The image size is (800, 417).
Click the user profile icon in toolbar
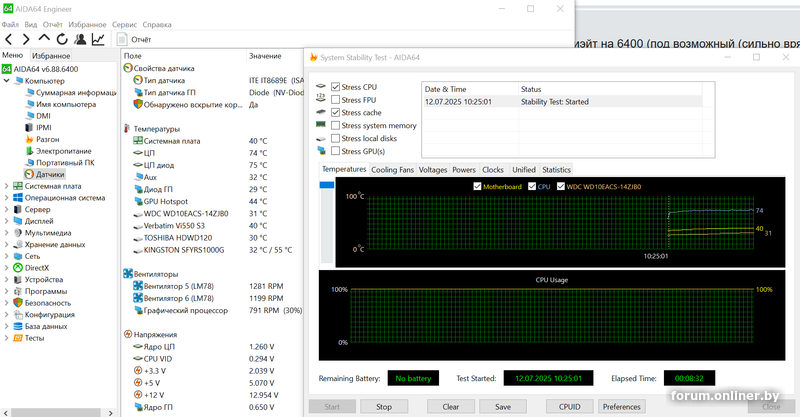click(x=80, y=40)
